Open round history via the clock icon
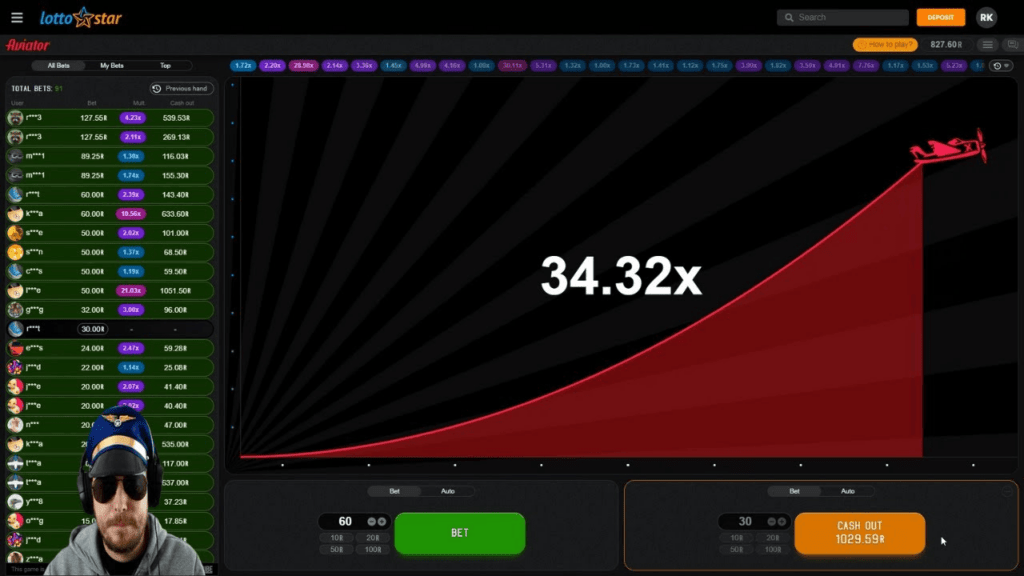The image size is (1024, 576). click(x=997, y=65)
